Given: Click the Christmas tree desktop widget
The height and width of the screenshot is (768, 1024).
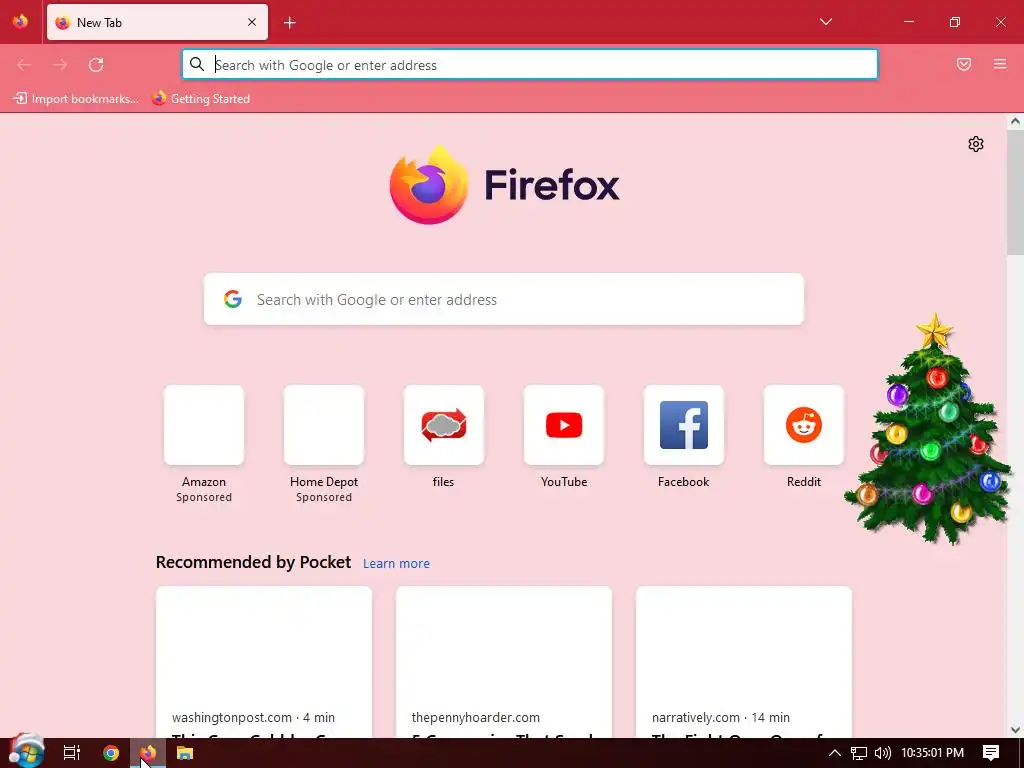Looking at the screenshot, I should coord(929,430).
